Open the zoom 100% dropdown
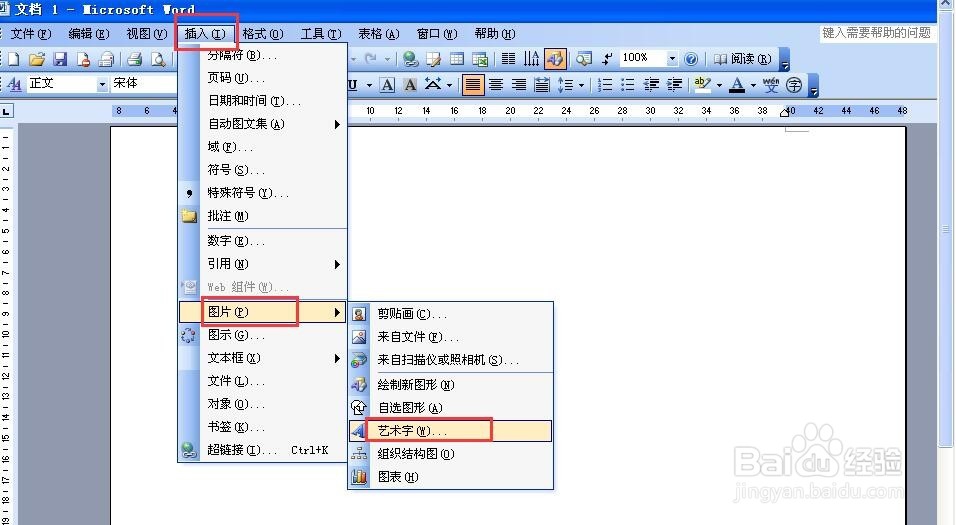The width and height of the screenshot is (956, 525). coord(672,59)
